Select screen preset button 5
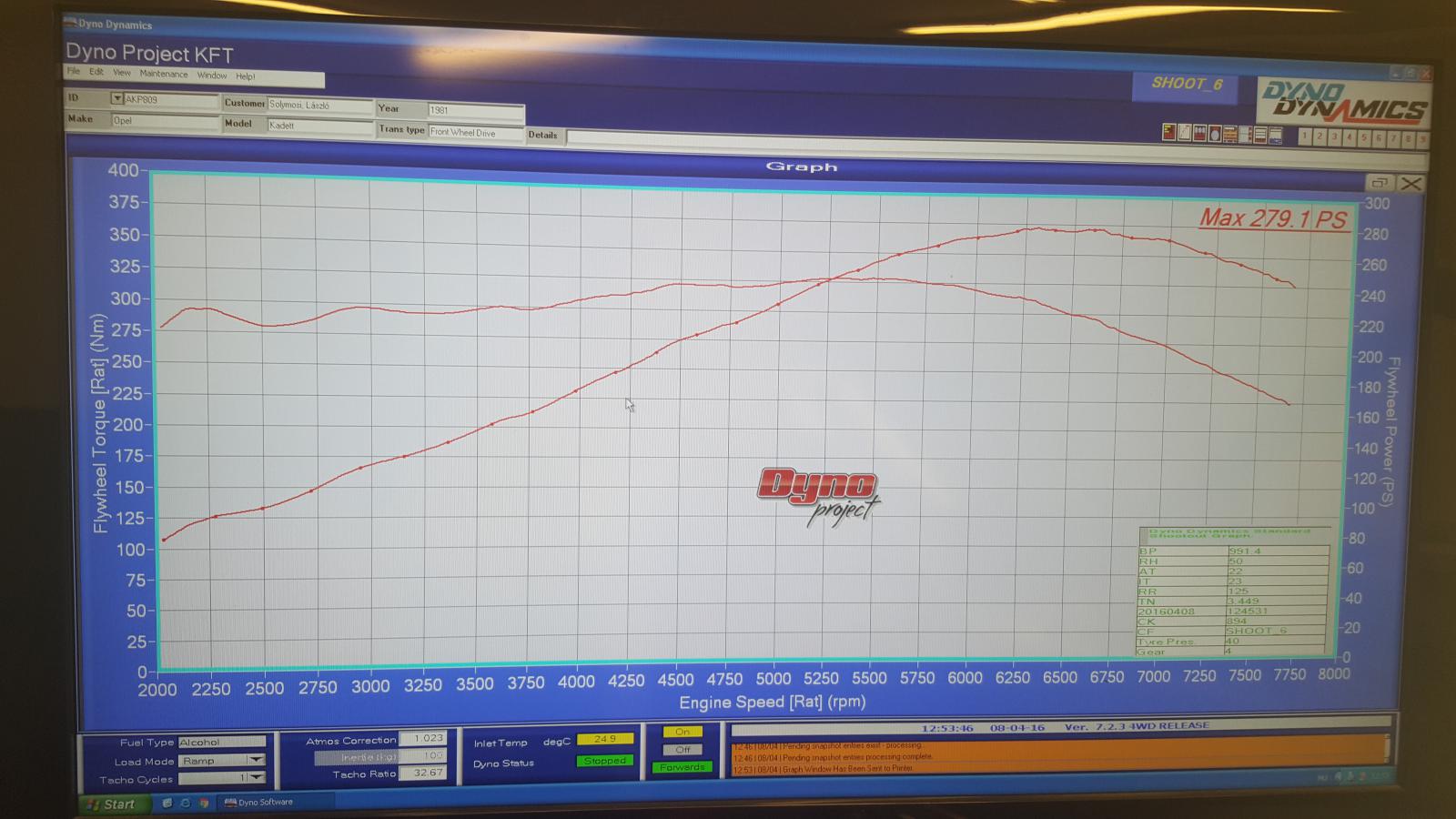 (x=1363, y=138)
